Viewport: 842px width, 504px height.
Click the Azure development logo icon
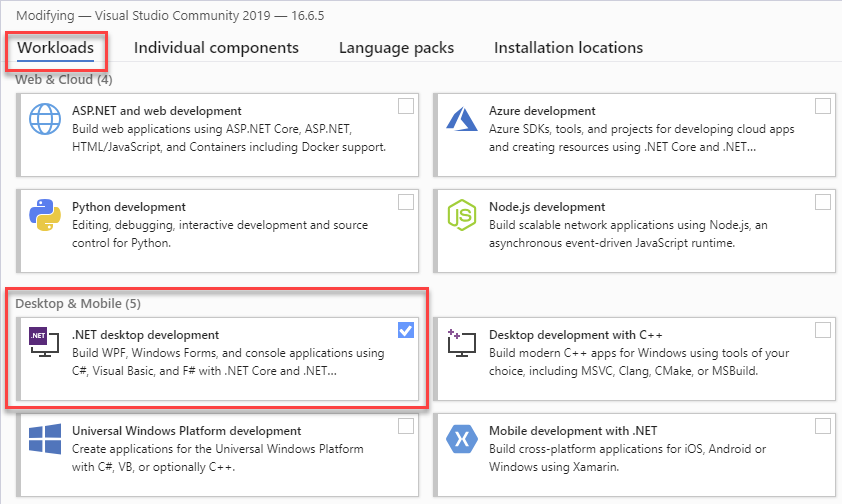coord(463,120)
